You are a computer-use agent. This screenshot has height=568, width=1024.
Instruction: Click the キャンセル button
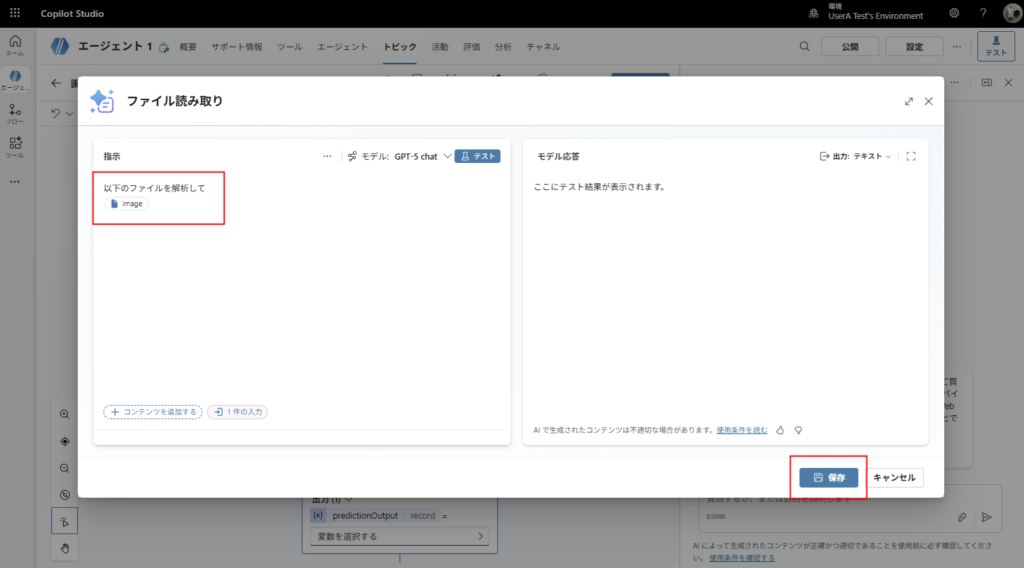click(x=894, y=478)
